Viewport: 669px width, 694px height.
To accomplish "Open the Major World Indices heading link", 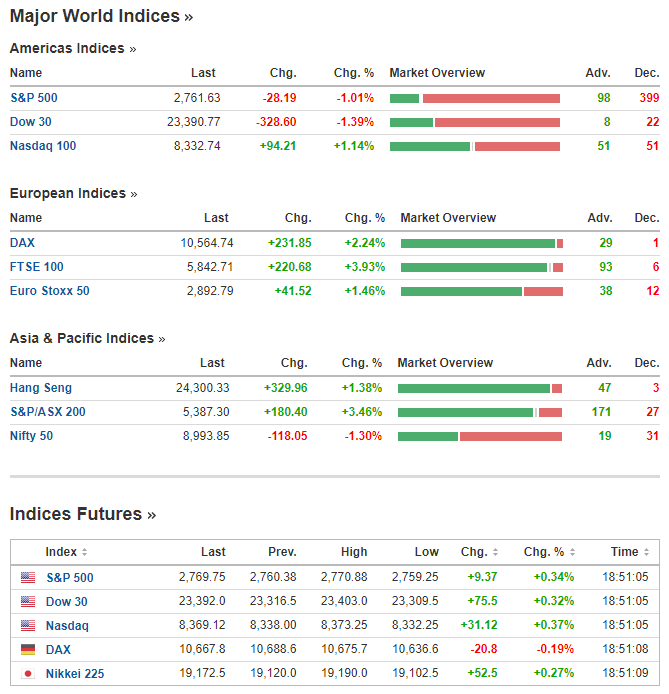I will tap(101, 16).
